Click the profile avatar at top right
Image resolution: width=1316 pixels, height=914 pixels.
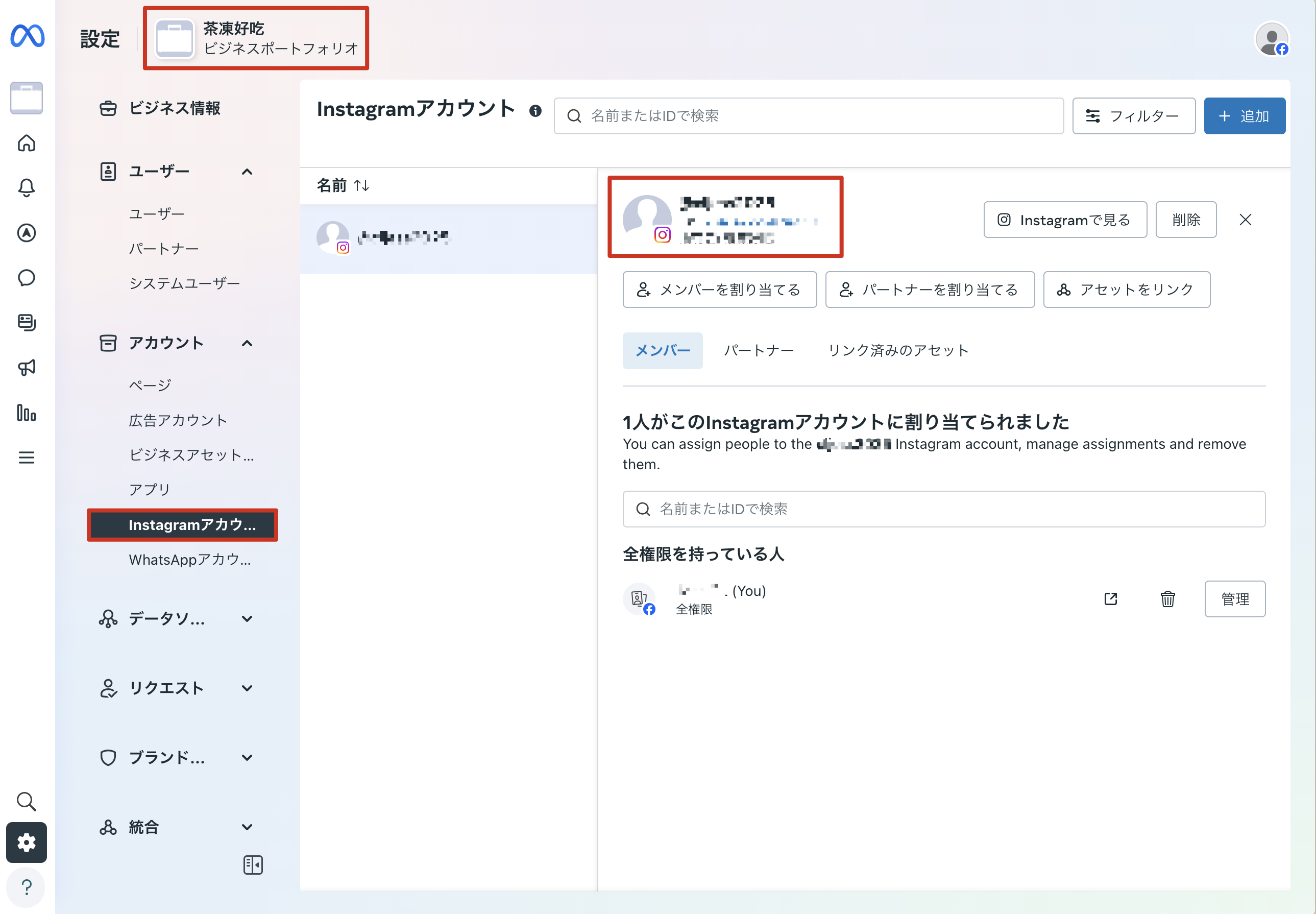click(x=1272, y=39)
